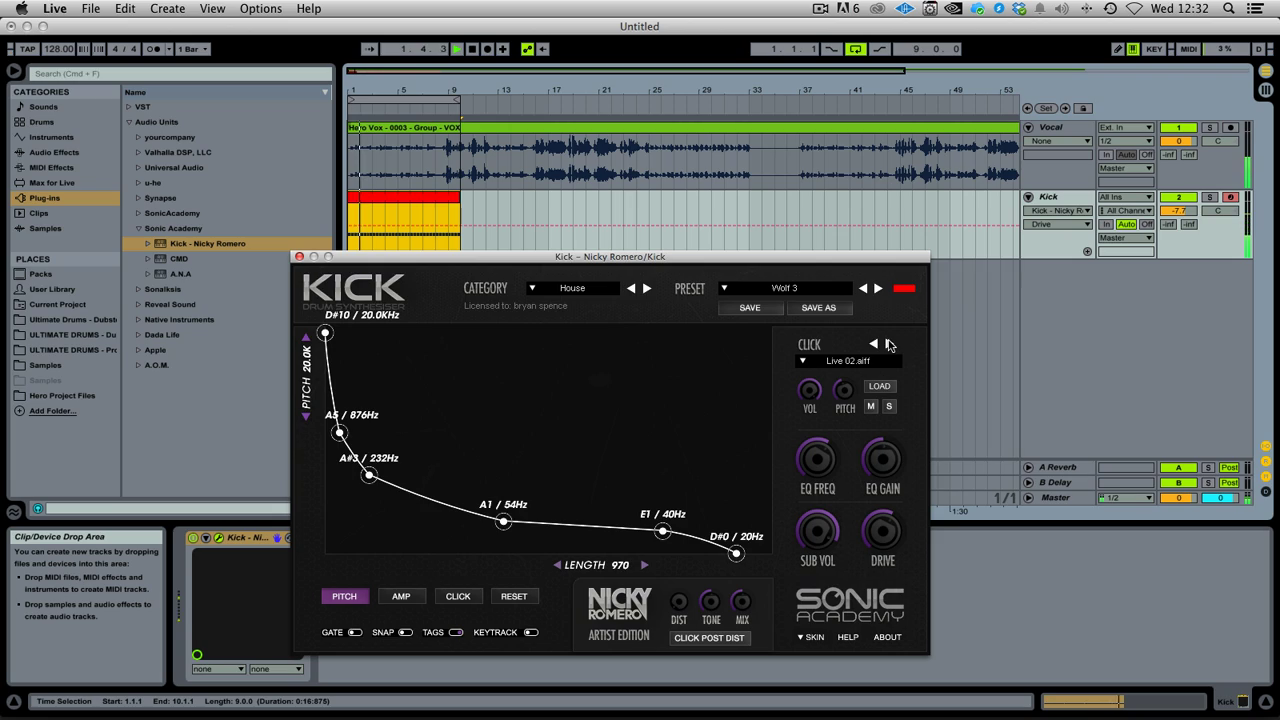The width and height of the screenshot is (1280, 720).
Task: Solo the click layer with S
Action: [x=889, y=406]
